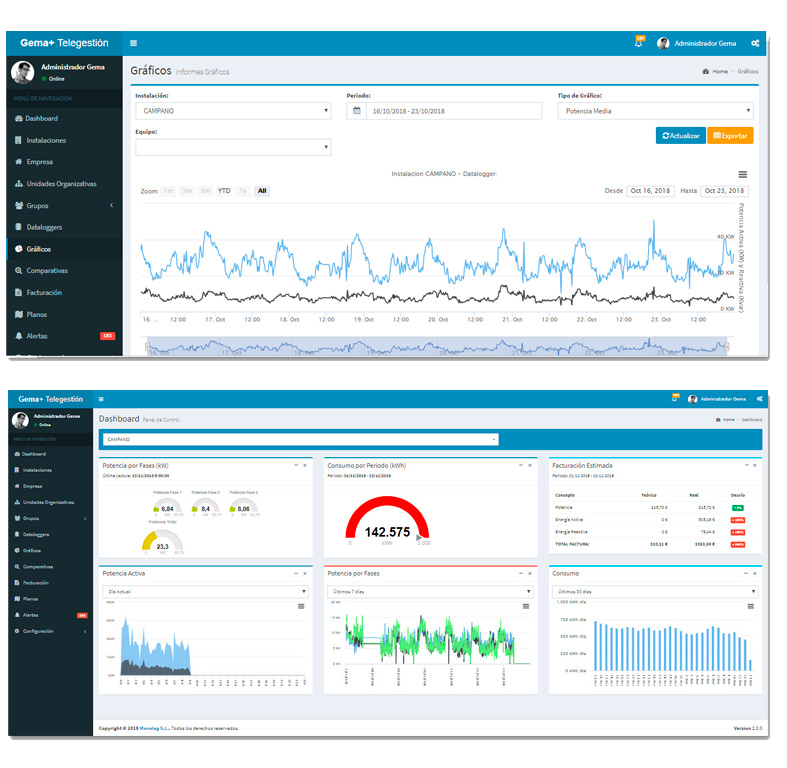Open the chart menu icon above the Gráficos chart
The height and width of the screenshot is (768, 787).
point(742,175)
